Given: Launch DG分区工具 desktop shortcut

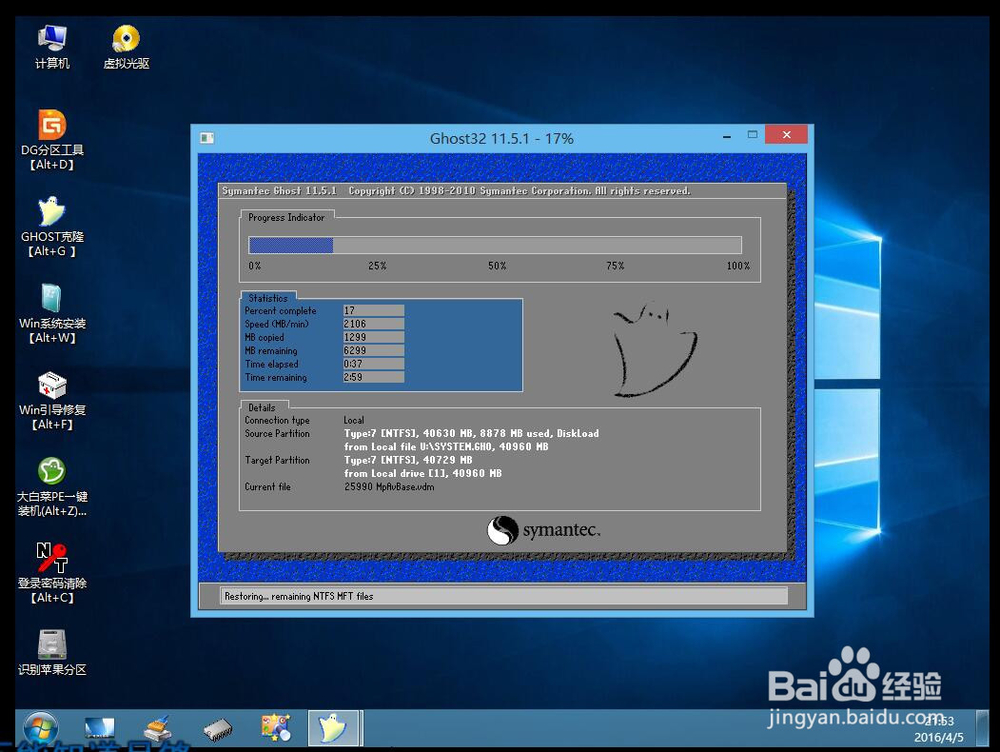Looking at the screenshot, I should tap(52, 140).
